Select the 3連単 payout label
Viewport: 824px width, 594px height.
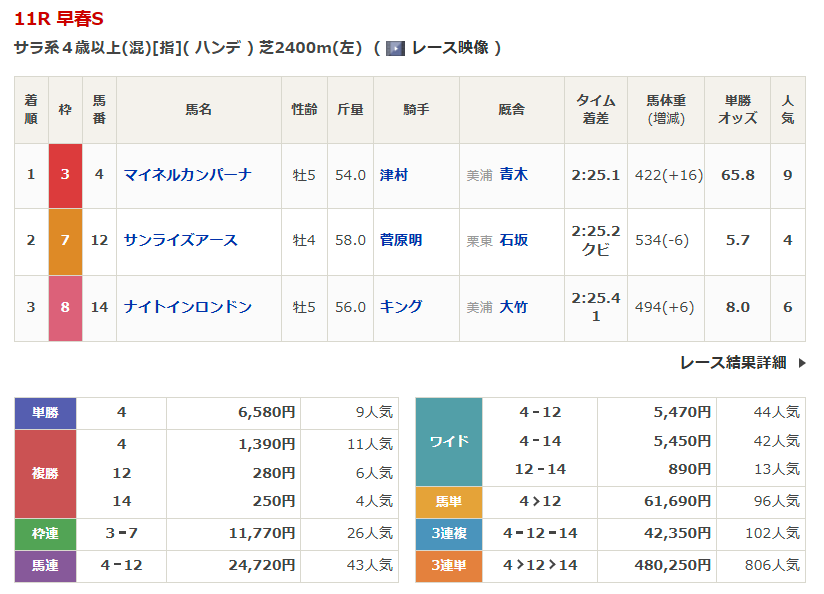(448, 565)
